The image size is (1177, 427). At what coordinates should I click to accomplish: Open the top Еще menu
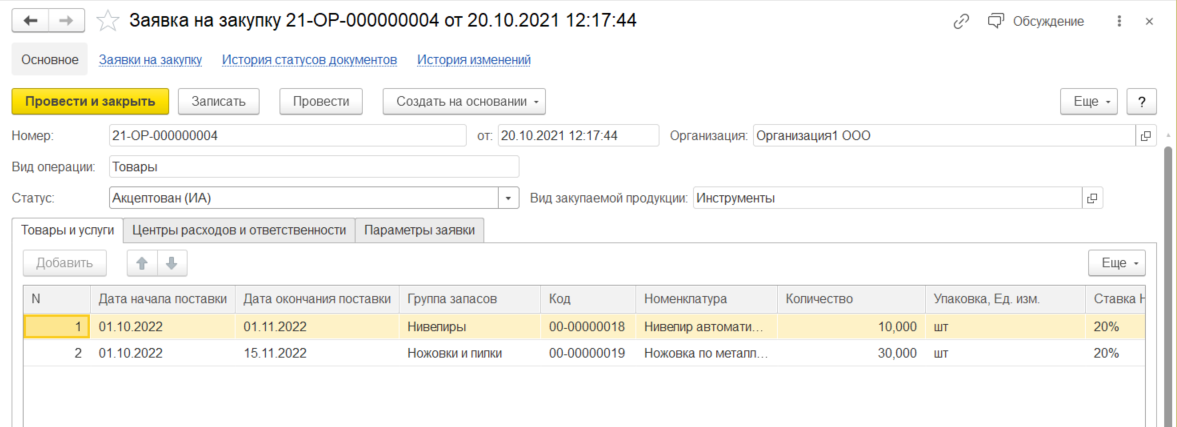(x=1092, y=101)
